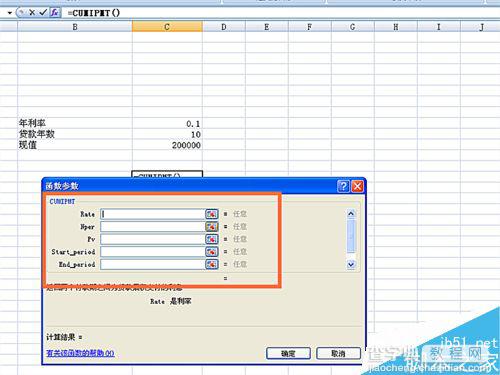Select column I header
The width and height of the screenshot is (500, 375).
tap(439, 27)
